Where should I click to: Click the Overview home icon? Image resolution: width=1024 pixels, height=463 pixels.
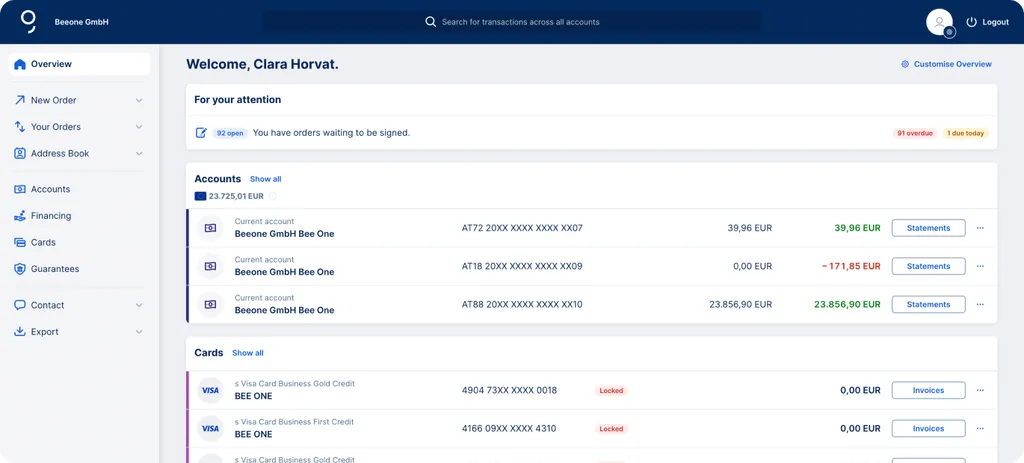click(20, 64)
